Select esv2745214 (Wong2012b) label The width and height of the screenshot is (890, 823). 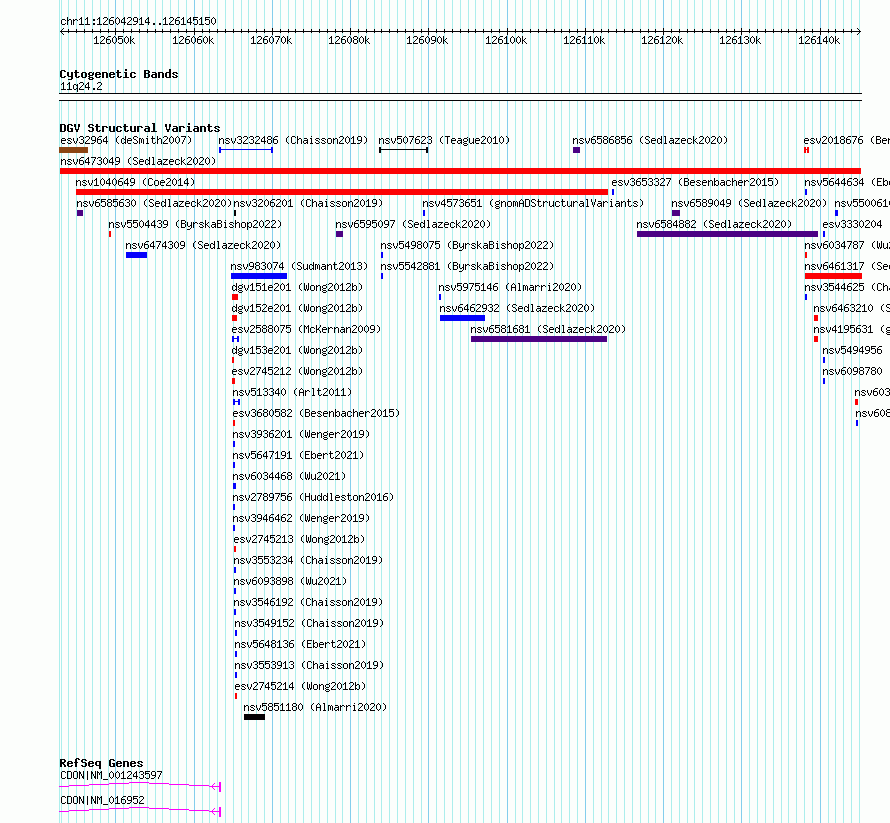300,686
